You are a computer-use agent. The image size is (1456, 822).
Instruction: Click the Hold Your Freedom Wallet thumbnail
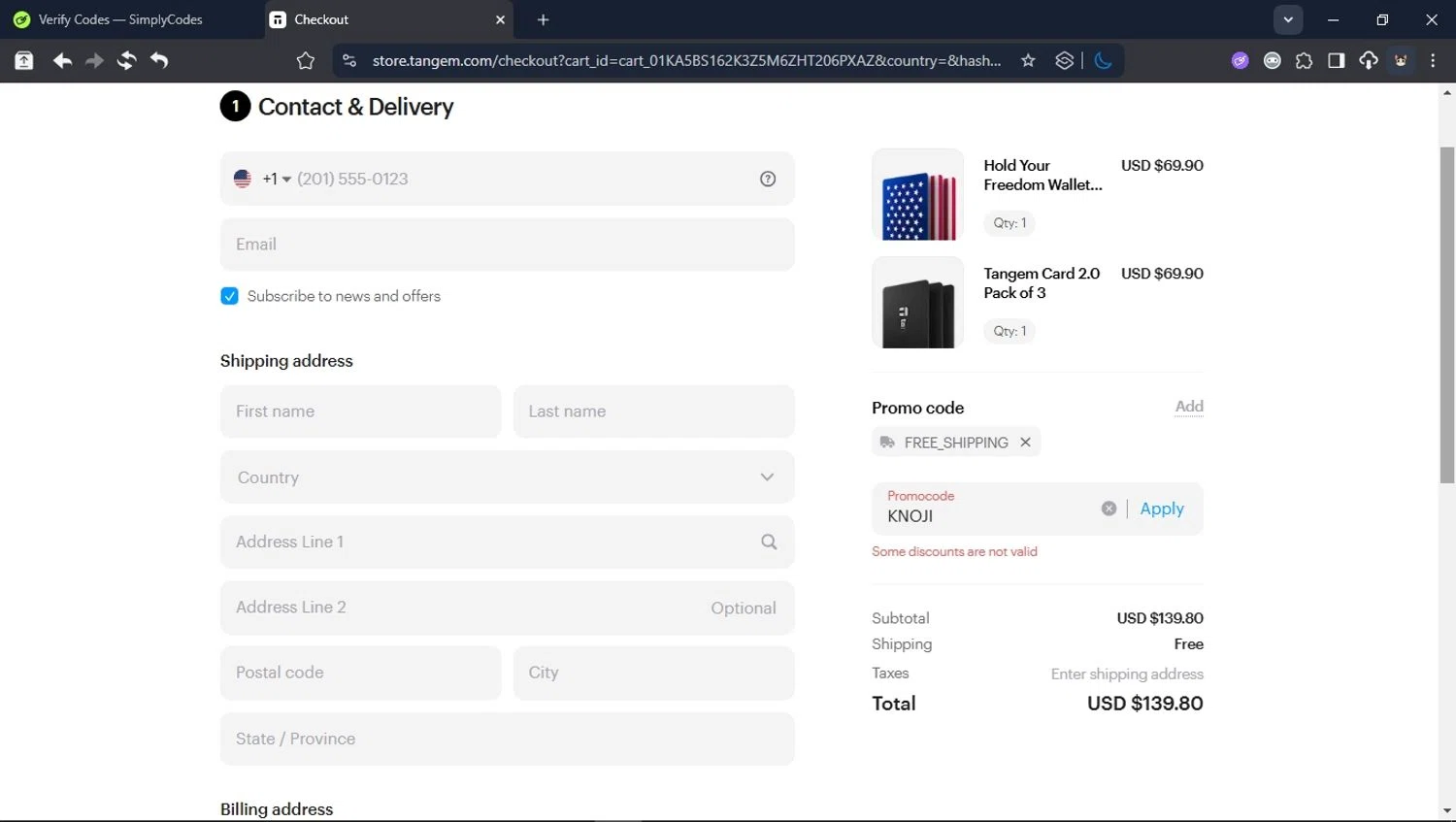pos(917,194)
